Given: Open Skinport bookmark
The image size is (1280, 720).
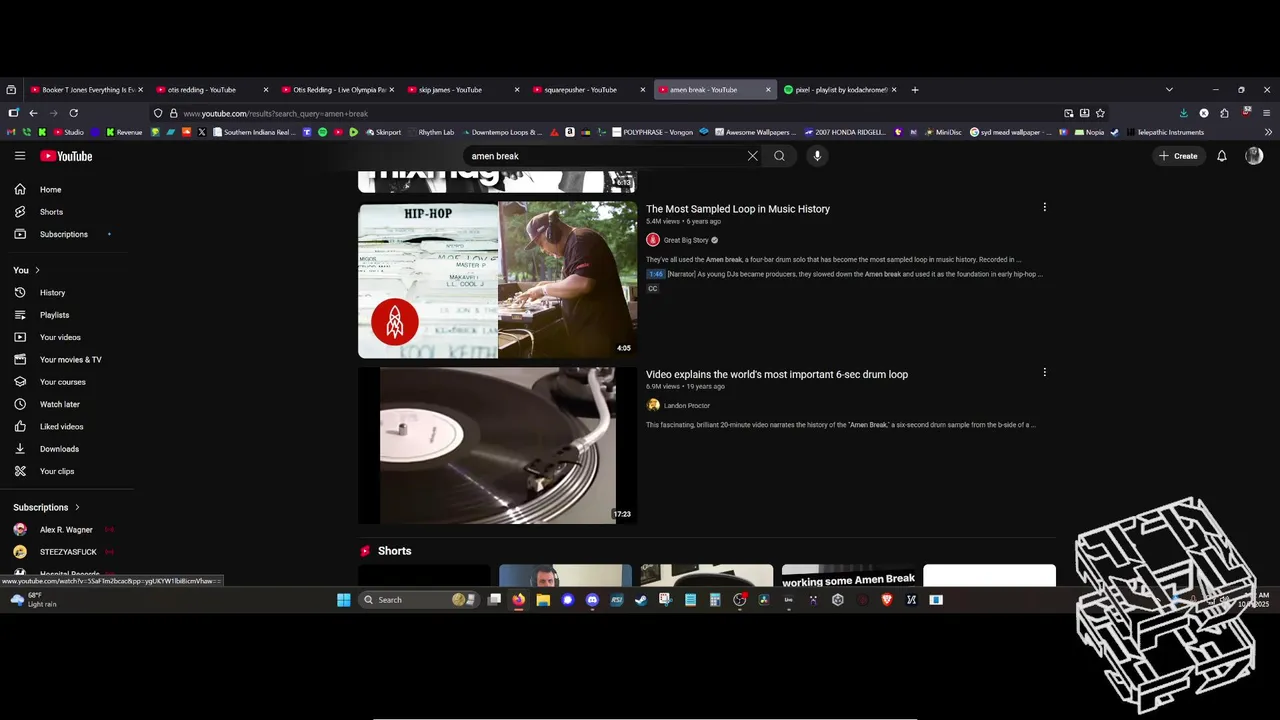Looking at the screenshot, I should pyautogui.click(x=383, y=132).
